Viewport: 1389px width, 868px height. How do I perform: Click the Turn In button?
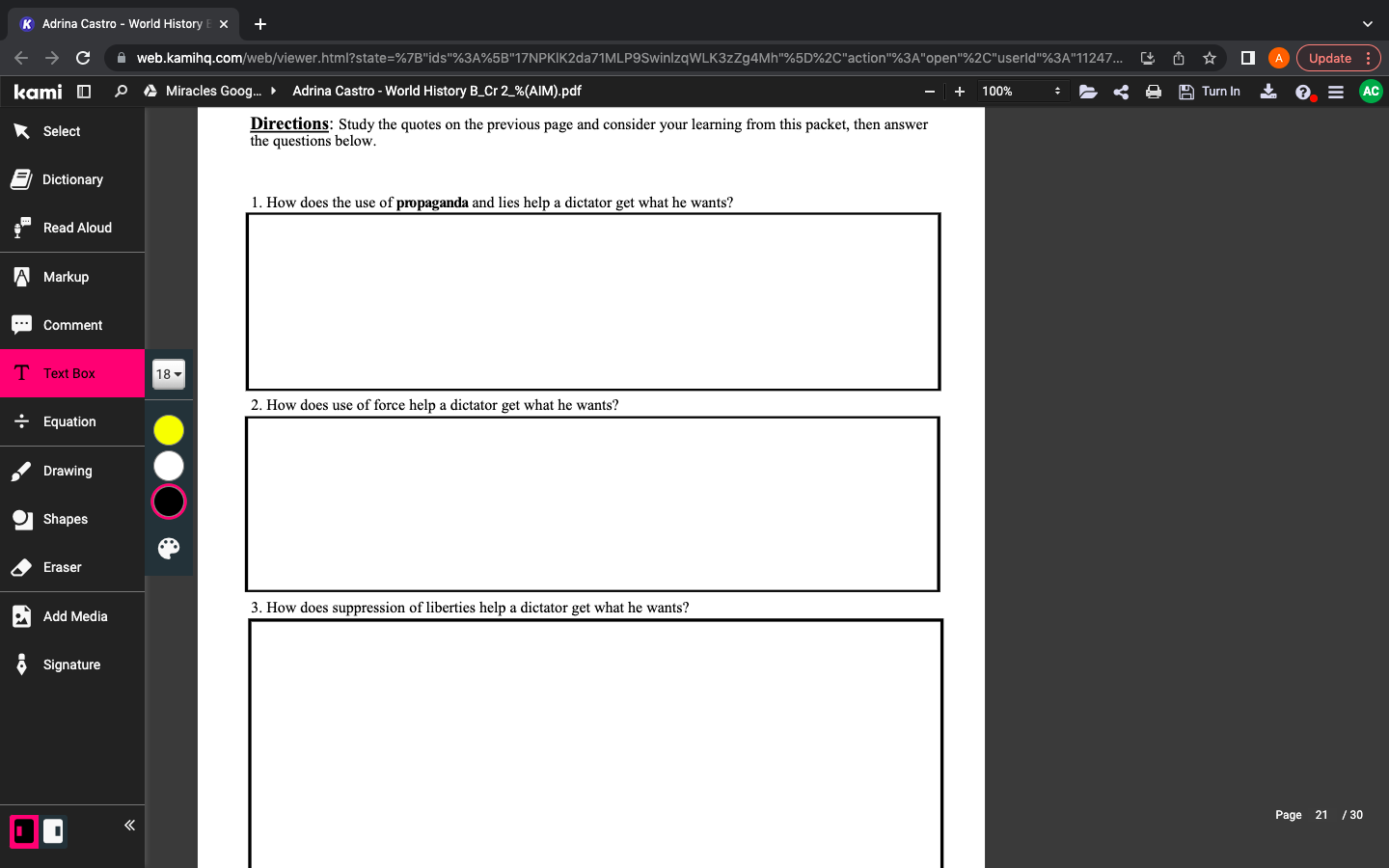[x=1210, y=92]
